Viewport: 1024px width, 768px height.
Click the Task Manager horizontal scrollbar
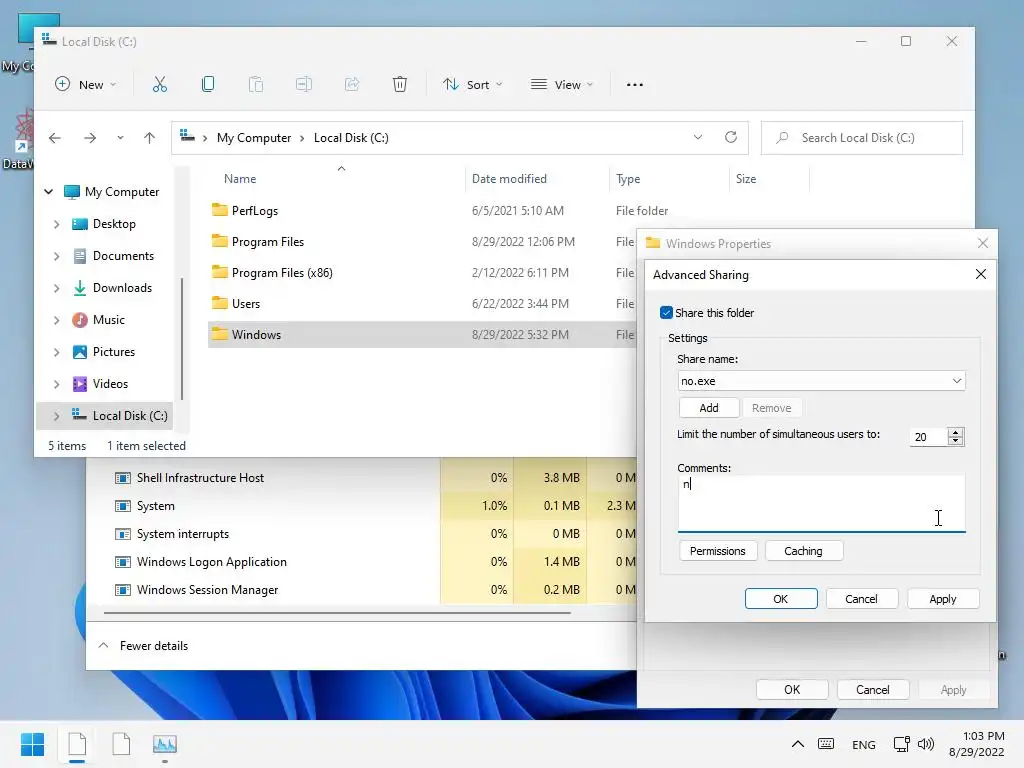[x=337, y=613]
